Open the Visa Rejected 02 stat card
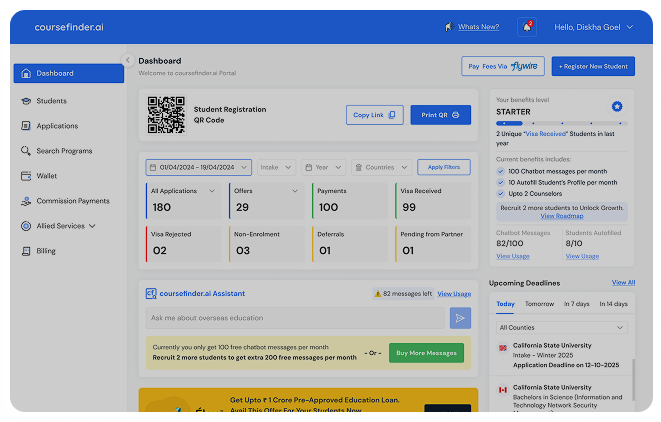 183,244
